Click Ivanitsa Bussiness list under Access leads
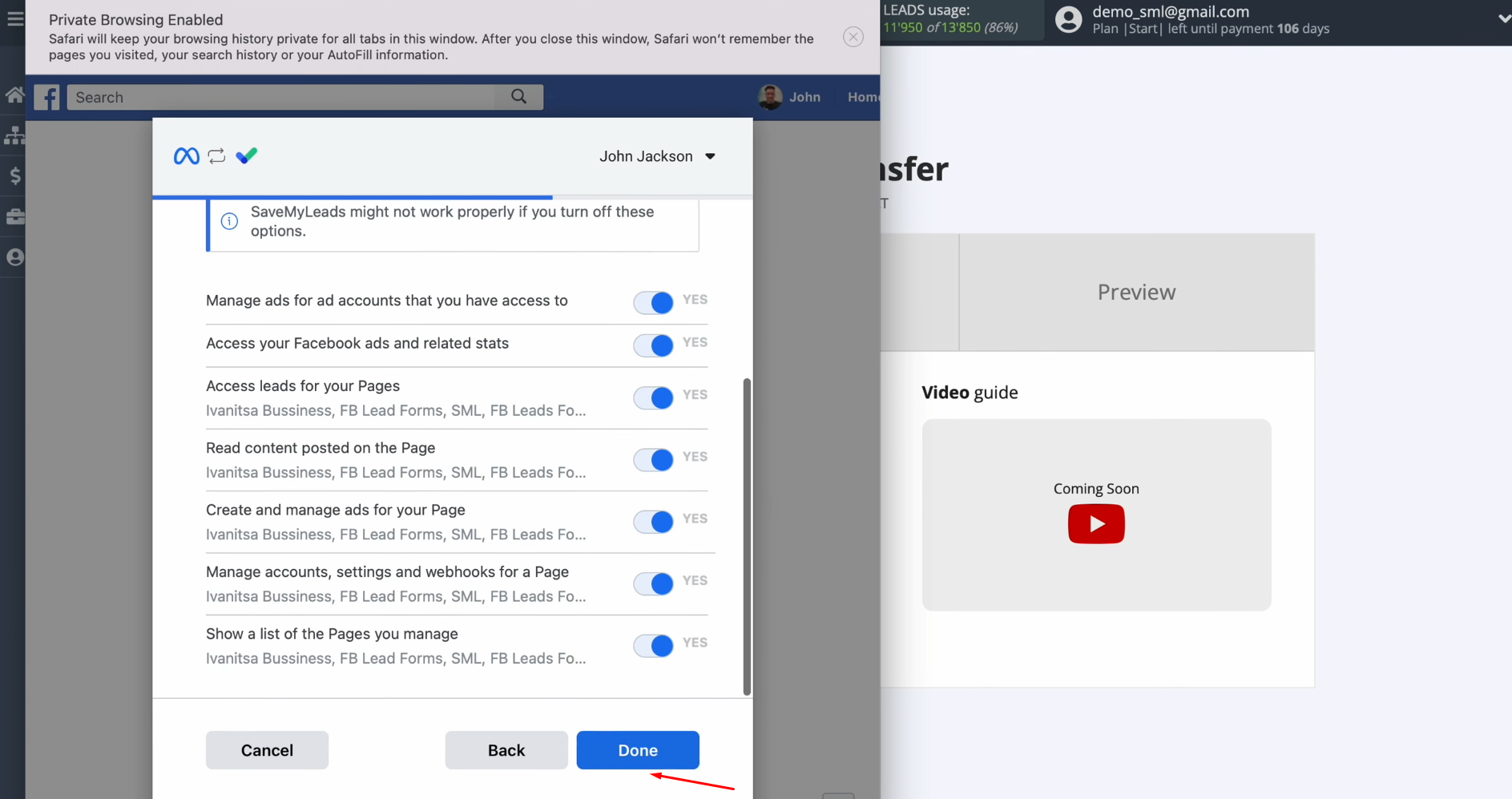The image size is (1512, 799). [x=396, y=410]
